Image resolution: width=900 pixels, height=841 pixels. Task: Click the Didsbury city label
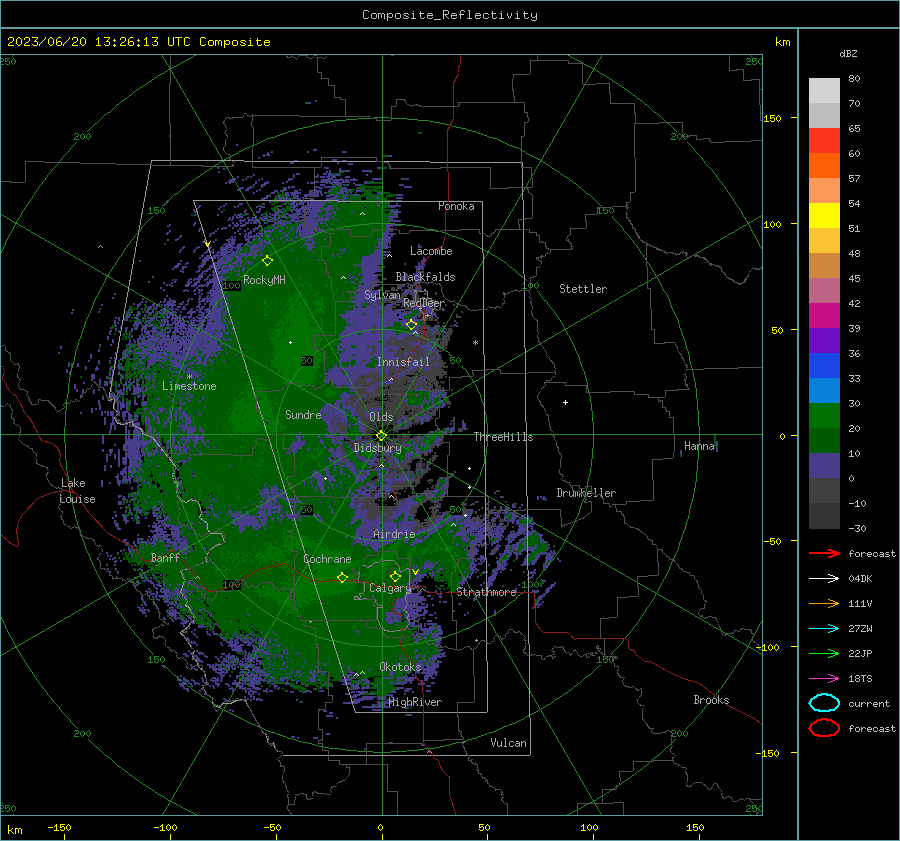(377, 448)
